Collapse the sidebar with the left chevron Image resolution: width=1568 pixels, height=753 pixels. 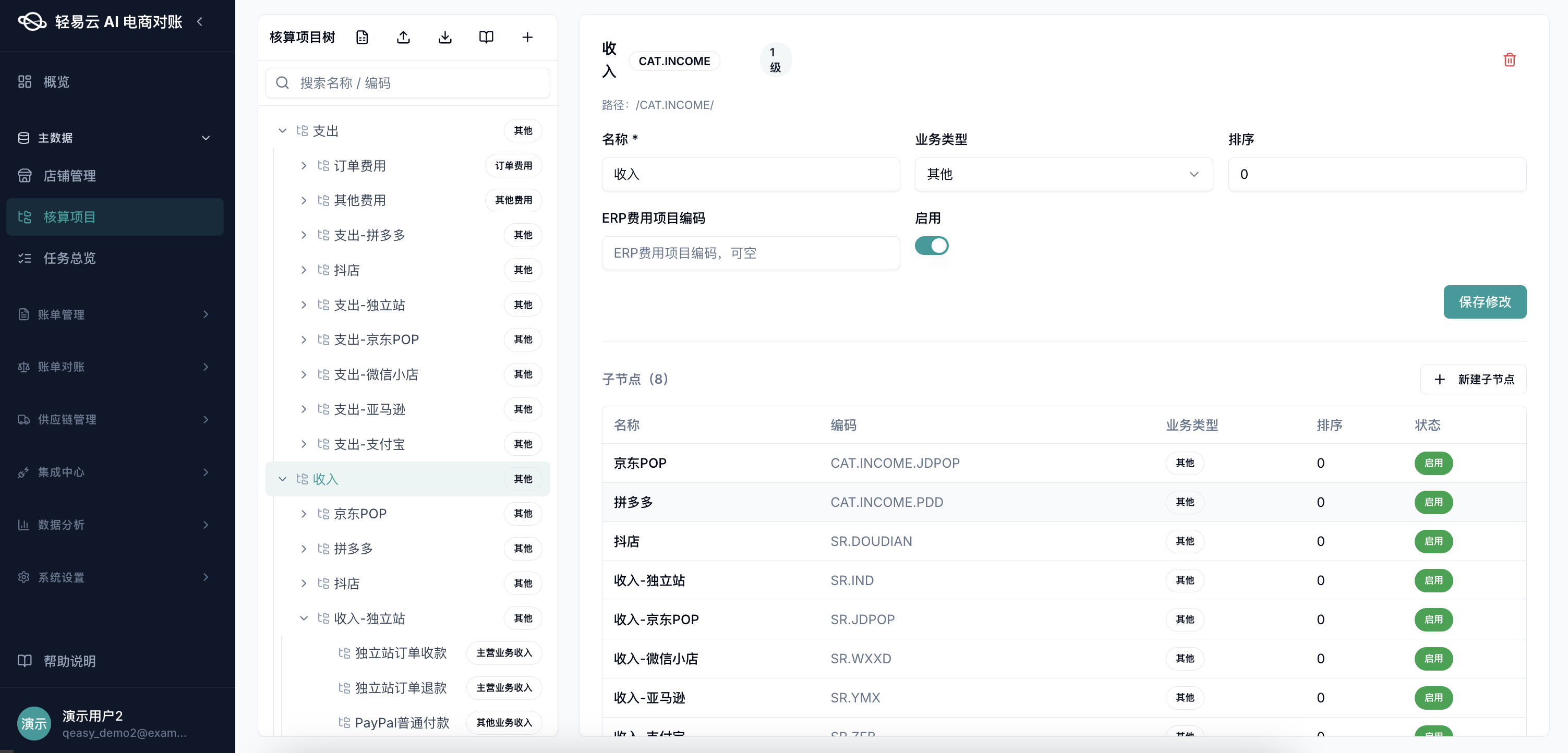[200, 22]
